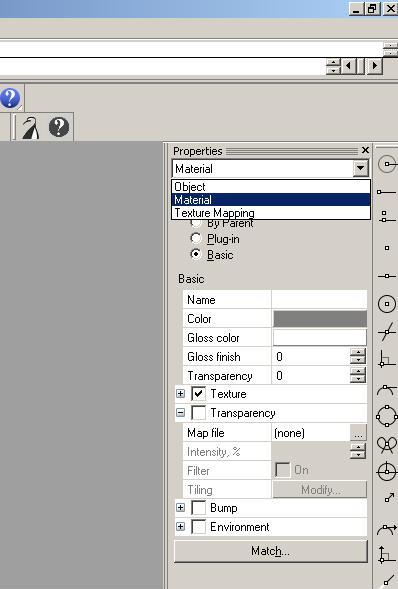Select the Point osnap icon (lone small square)
The image size is (398, 589).
[387, 248]
